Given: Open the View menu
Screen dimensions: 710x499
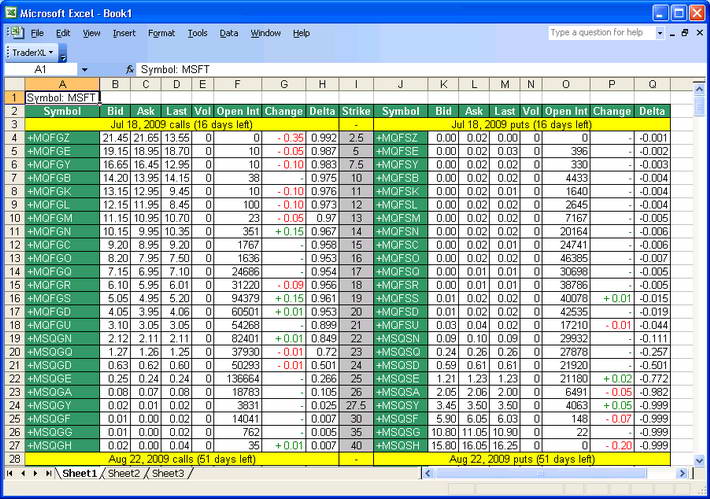Looking at the screenshot, I should coord(91,33).
